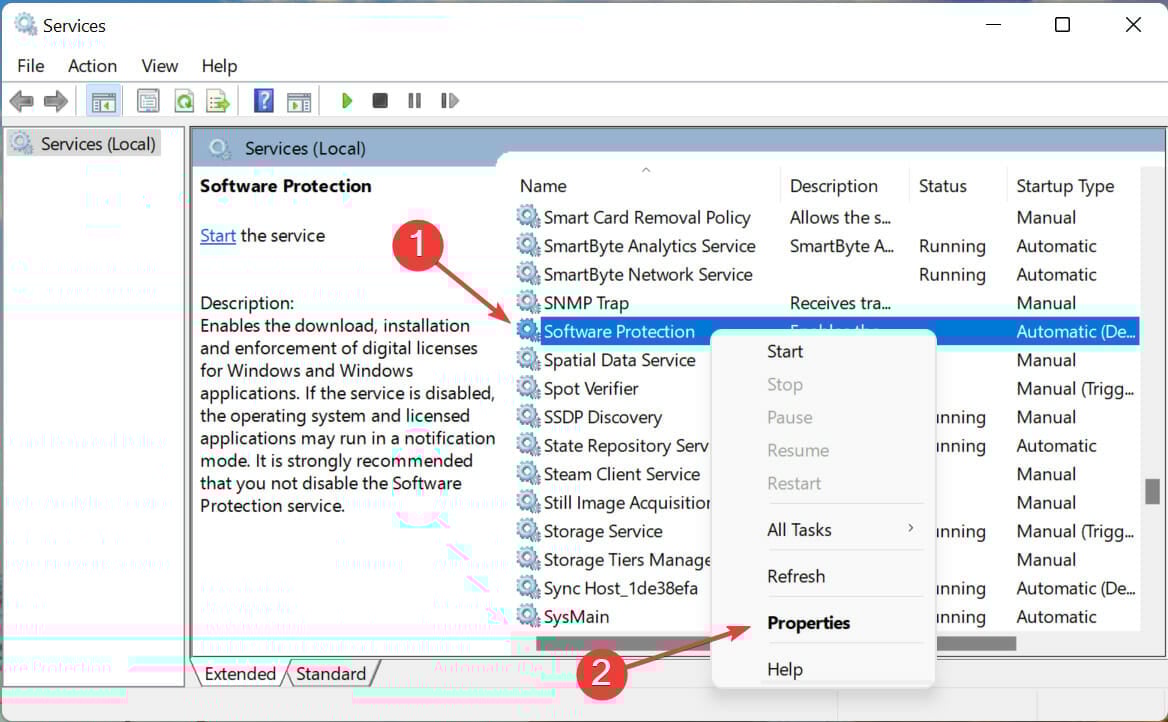Click the Services title bar gear icon
This screenshot has height=722, width=1168.
[x=26, y=25]
